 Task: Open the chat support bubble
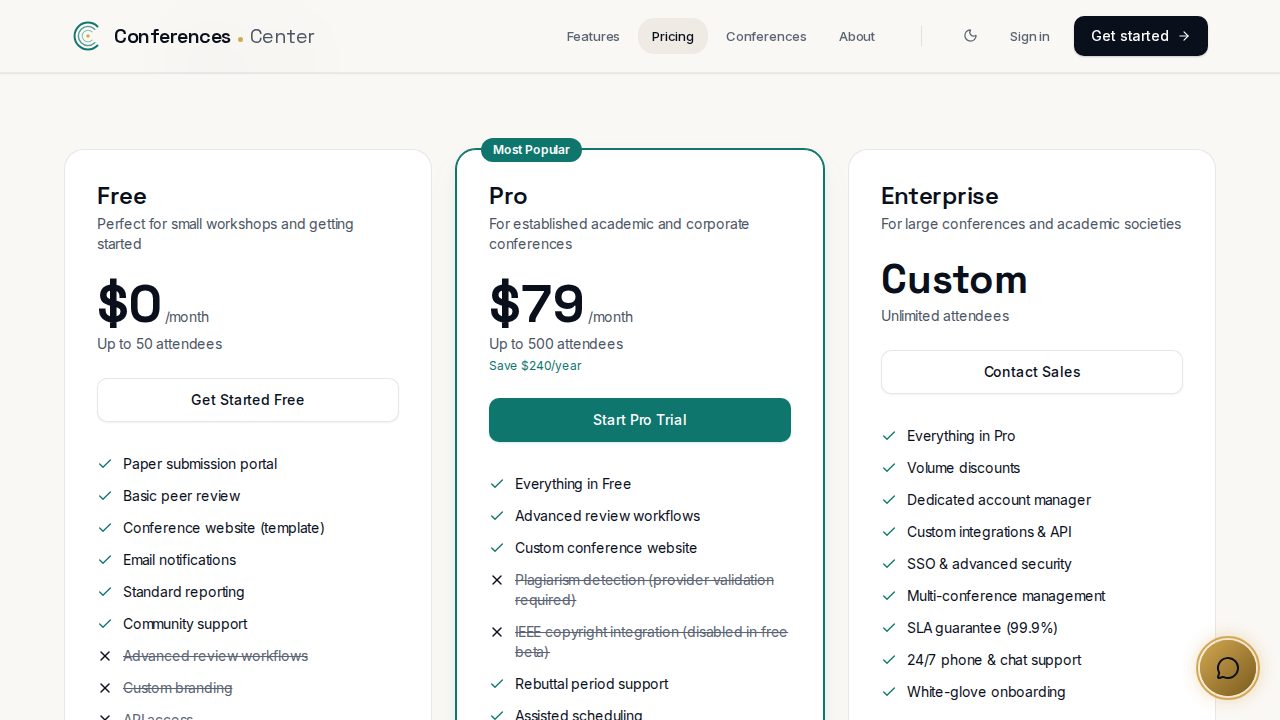1228,668
